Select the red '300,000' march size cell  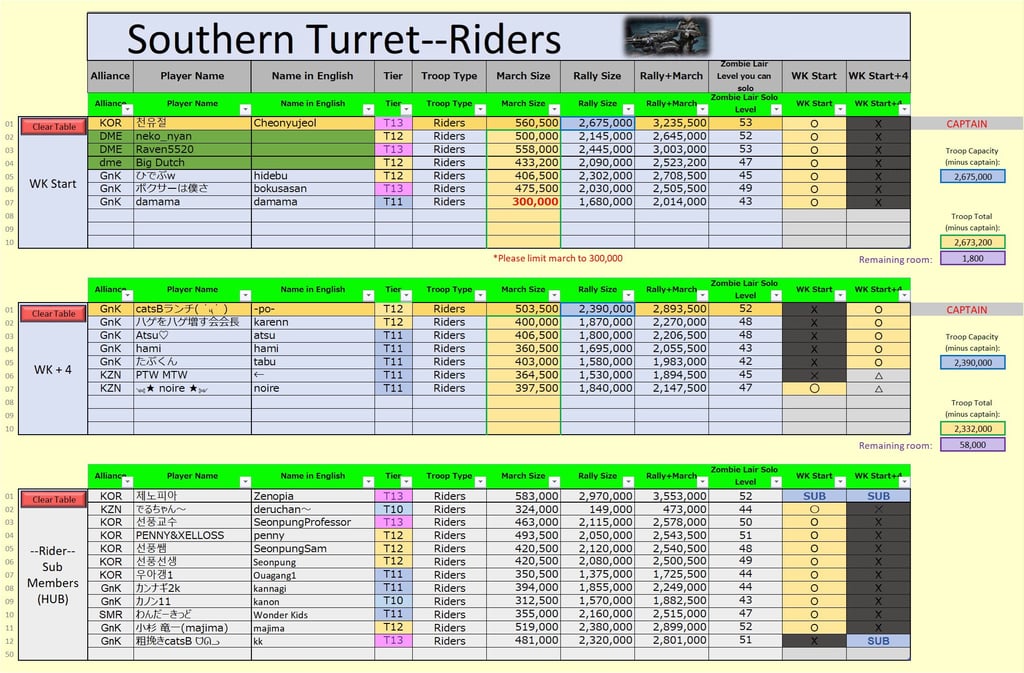pyautogui.click(x=524, y=202)
